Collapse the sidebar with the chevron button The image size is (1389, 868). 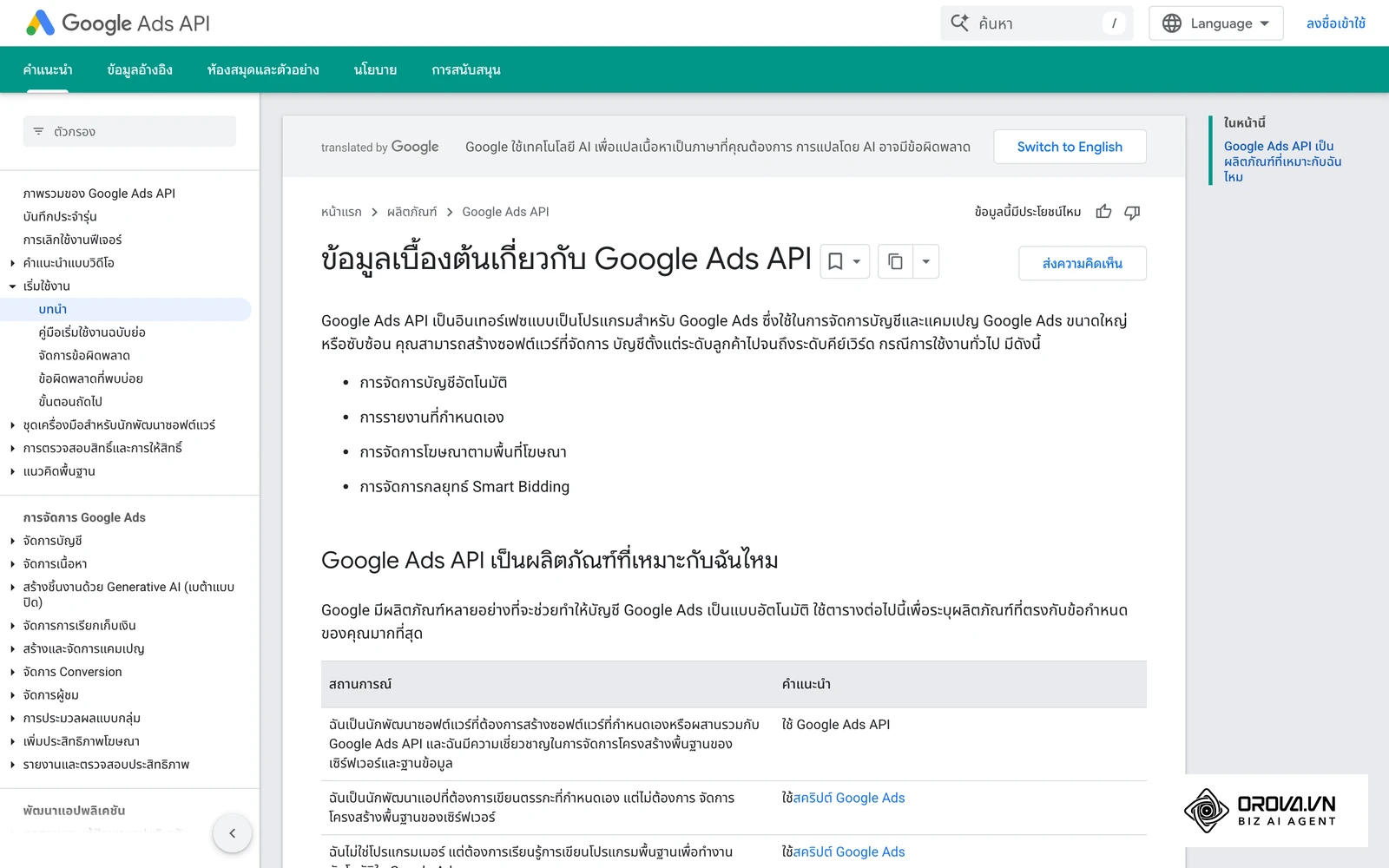(232, 833)
